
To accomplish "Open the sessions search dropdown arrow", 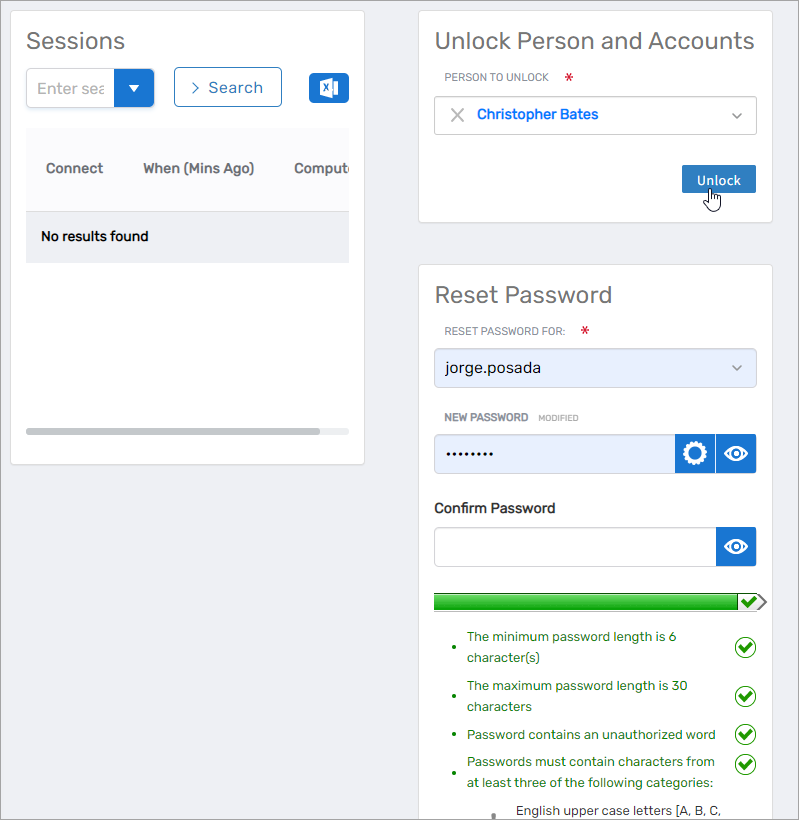I will pyautogui.click(x=133, y=87).
